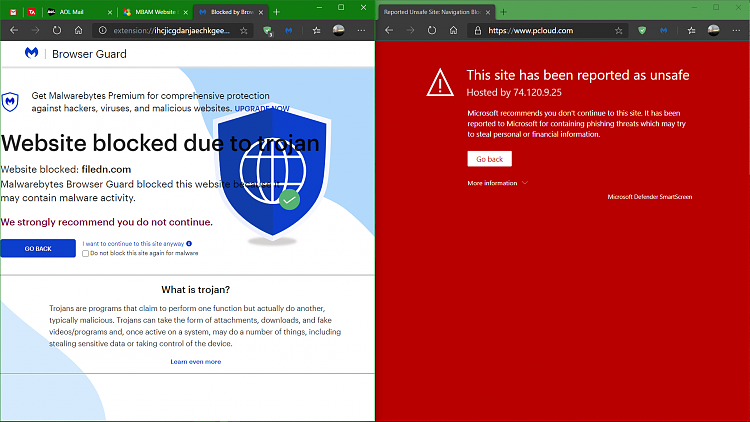
Task: Focus the extension URL address bar
Action: click(x=171, y=31)
